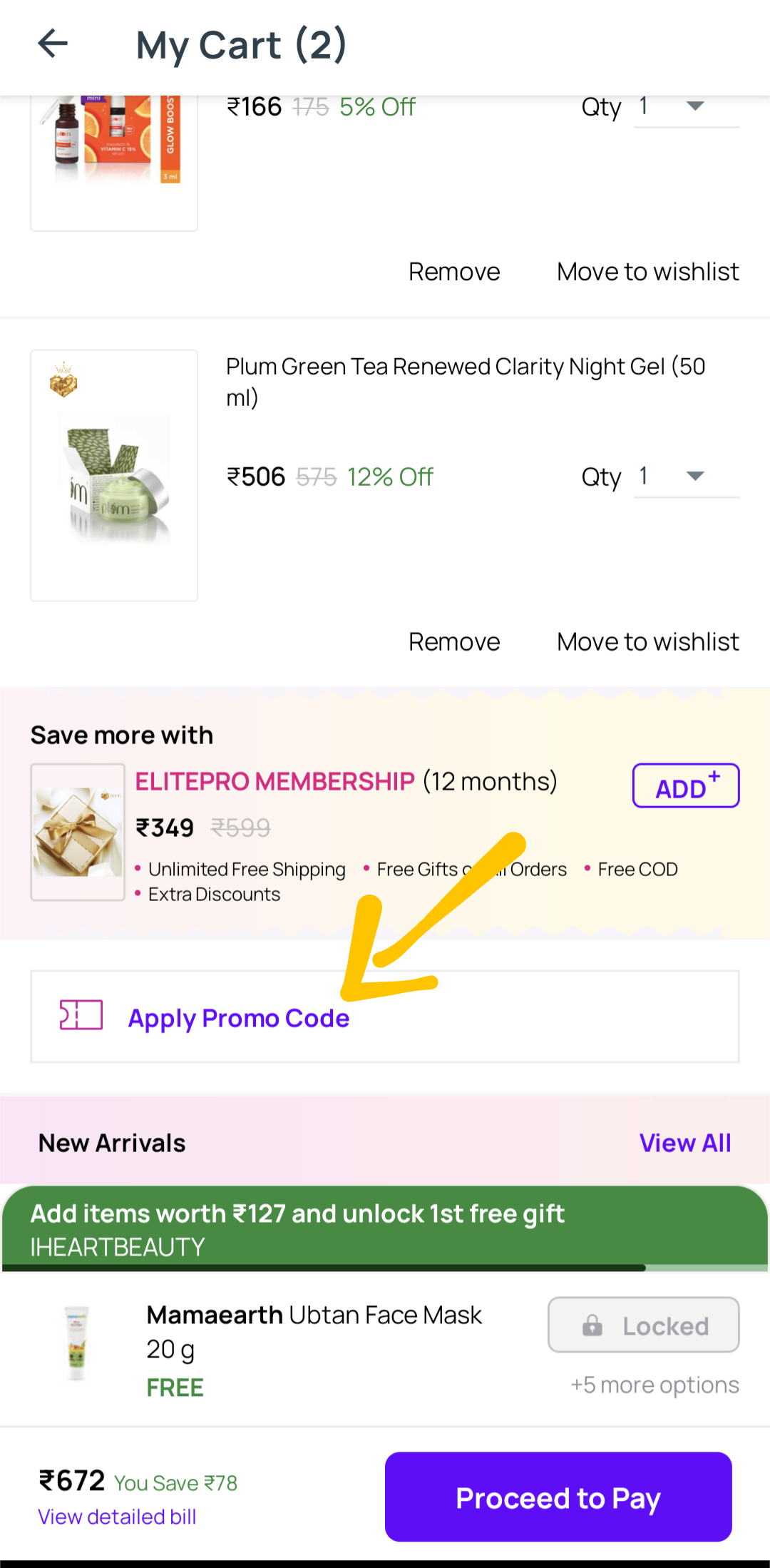The image size is (770, 1568).
Task: Open quantity dropdown for ₹166 item
Action: click(686, 107)
